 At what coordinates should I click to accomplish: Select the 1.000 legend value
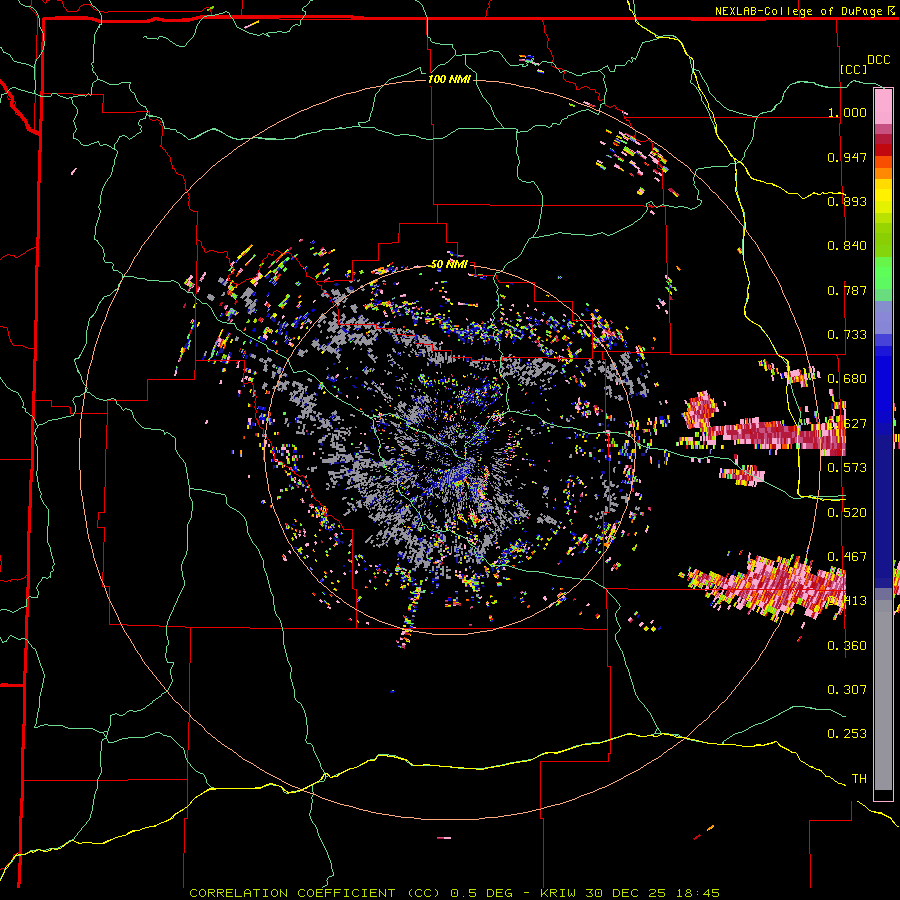pyautogui.click(x=847, y=112)
